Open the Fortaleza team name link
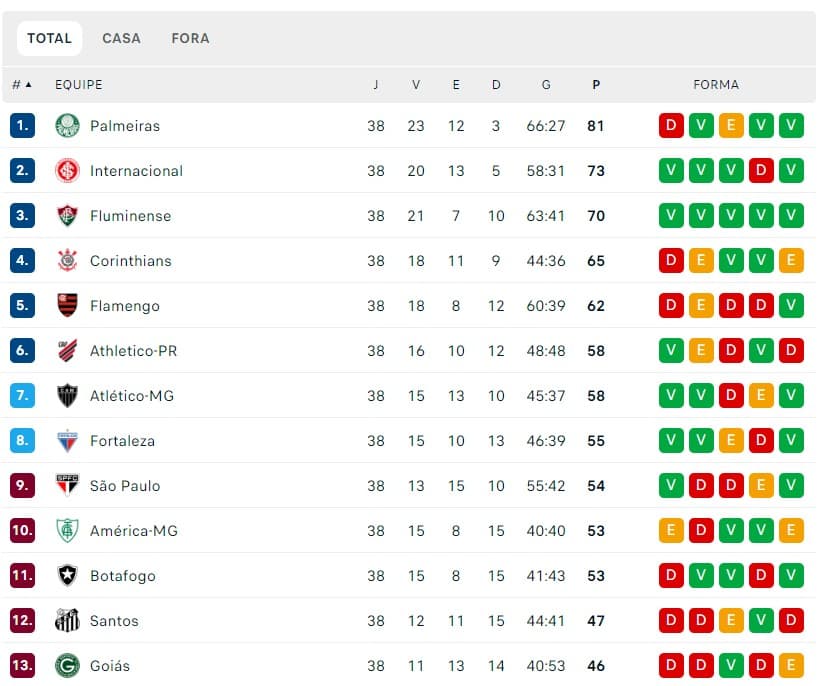Image resolution: width=822 pixels, height=686 pixels. coord(122,441)
